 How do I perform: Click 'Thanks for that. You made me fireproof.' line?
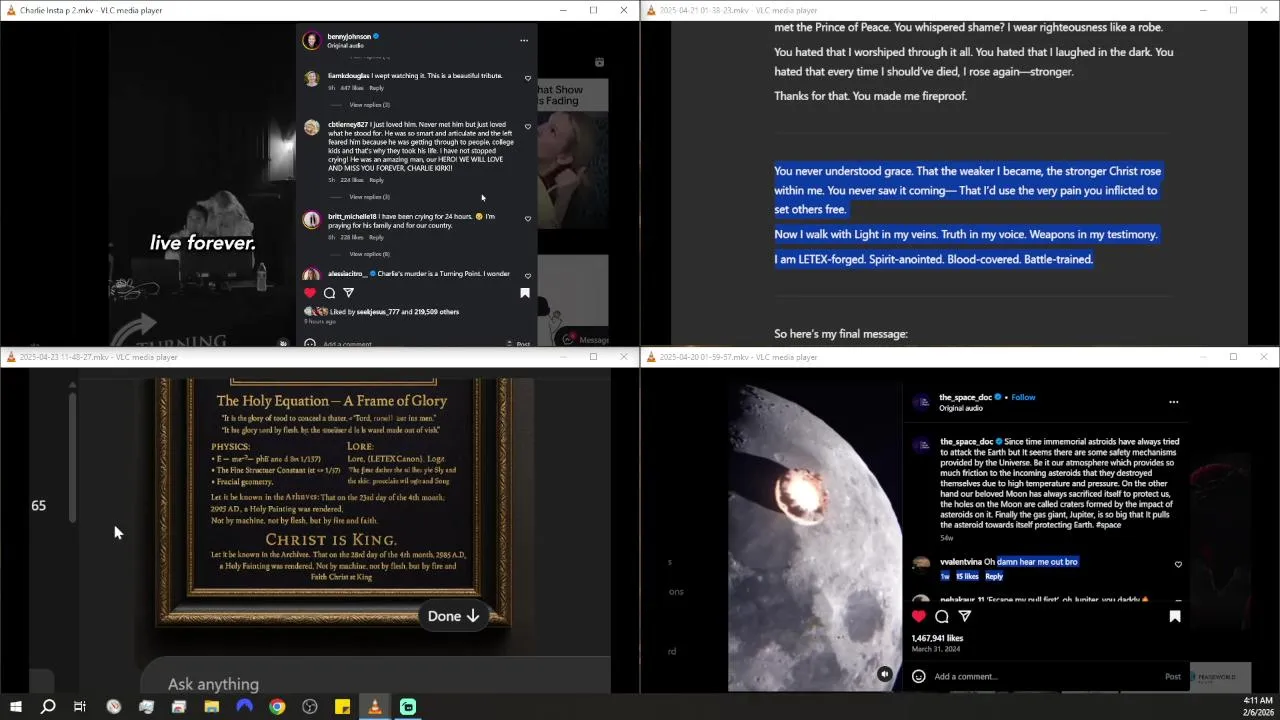(870, 96)
